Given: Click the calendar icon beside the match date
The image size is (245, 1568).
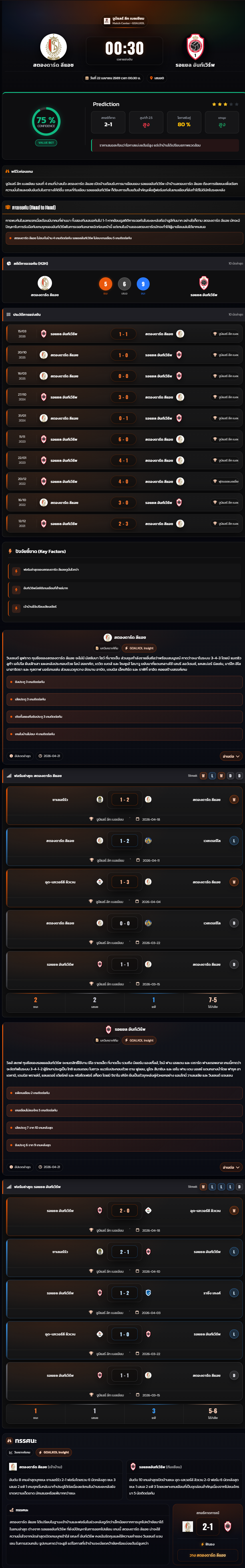Looking at the screenshot, I should tap(87, 78).
